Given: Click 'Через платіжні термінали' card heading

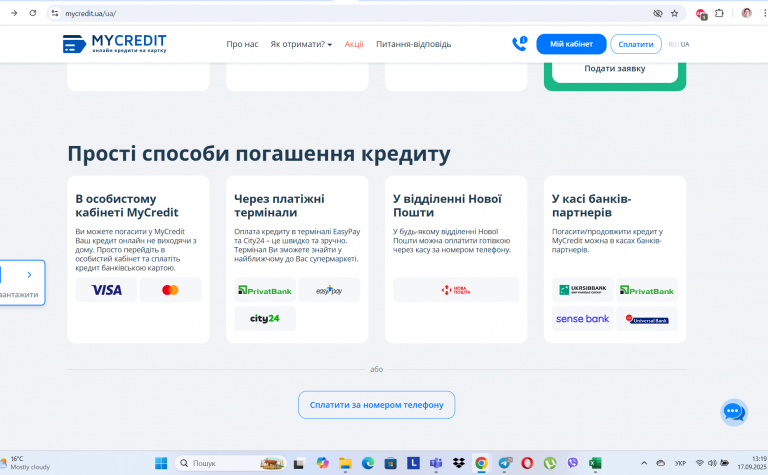Looking at the screenshot, I should pyautogui.click(x=279, y=206).
